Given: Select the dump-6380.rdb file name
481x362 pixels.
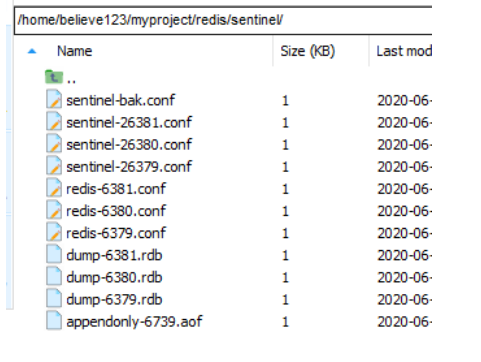Looking at the screenshot, I should tap(114, 277).
